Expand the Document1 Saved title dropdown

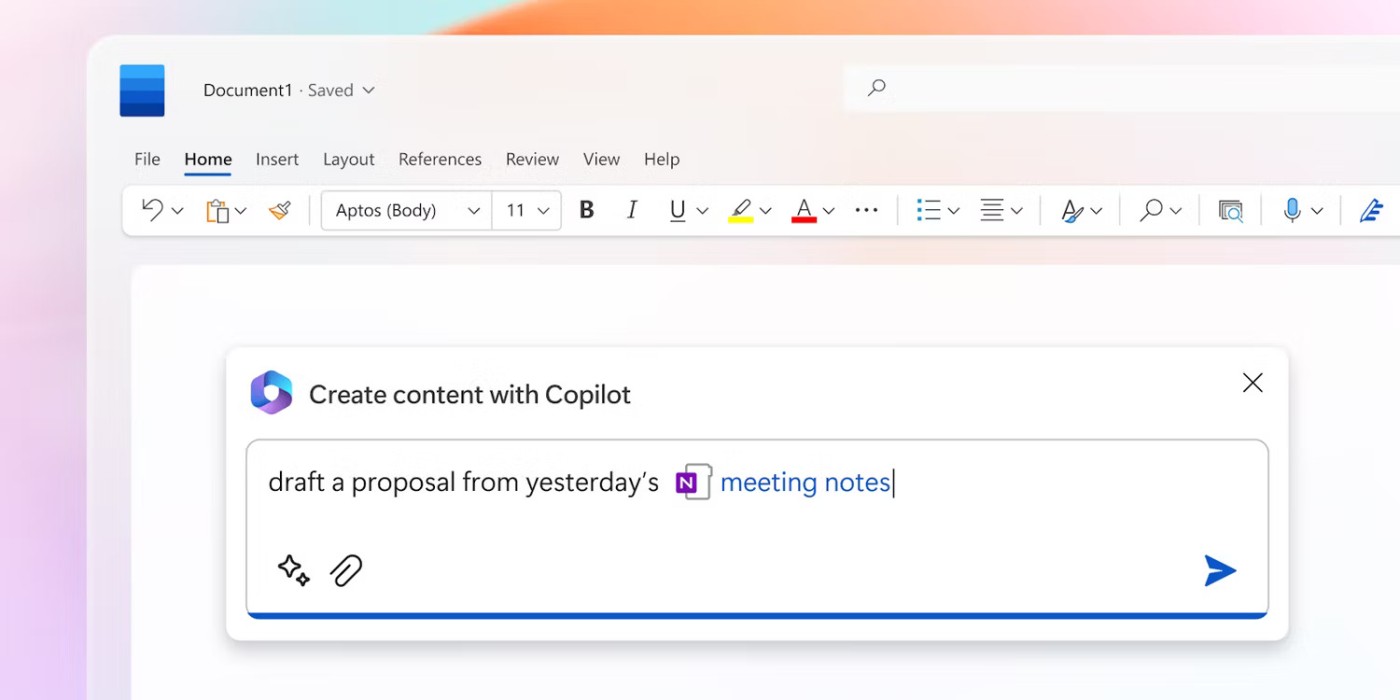(368, 90)
